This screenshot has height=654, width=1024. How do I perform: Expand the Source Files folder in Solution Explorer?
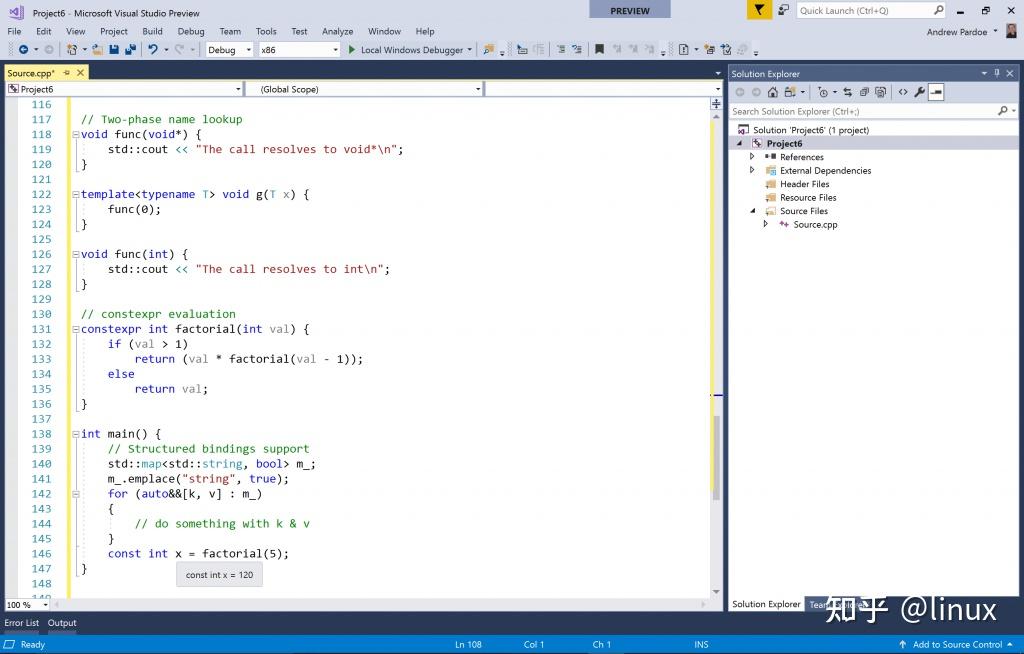[x=753, y=211]
